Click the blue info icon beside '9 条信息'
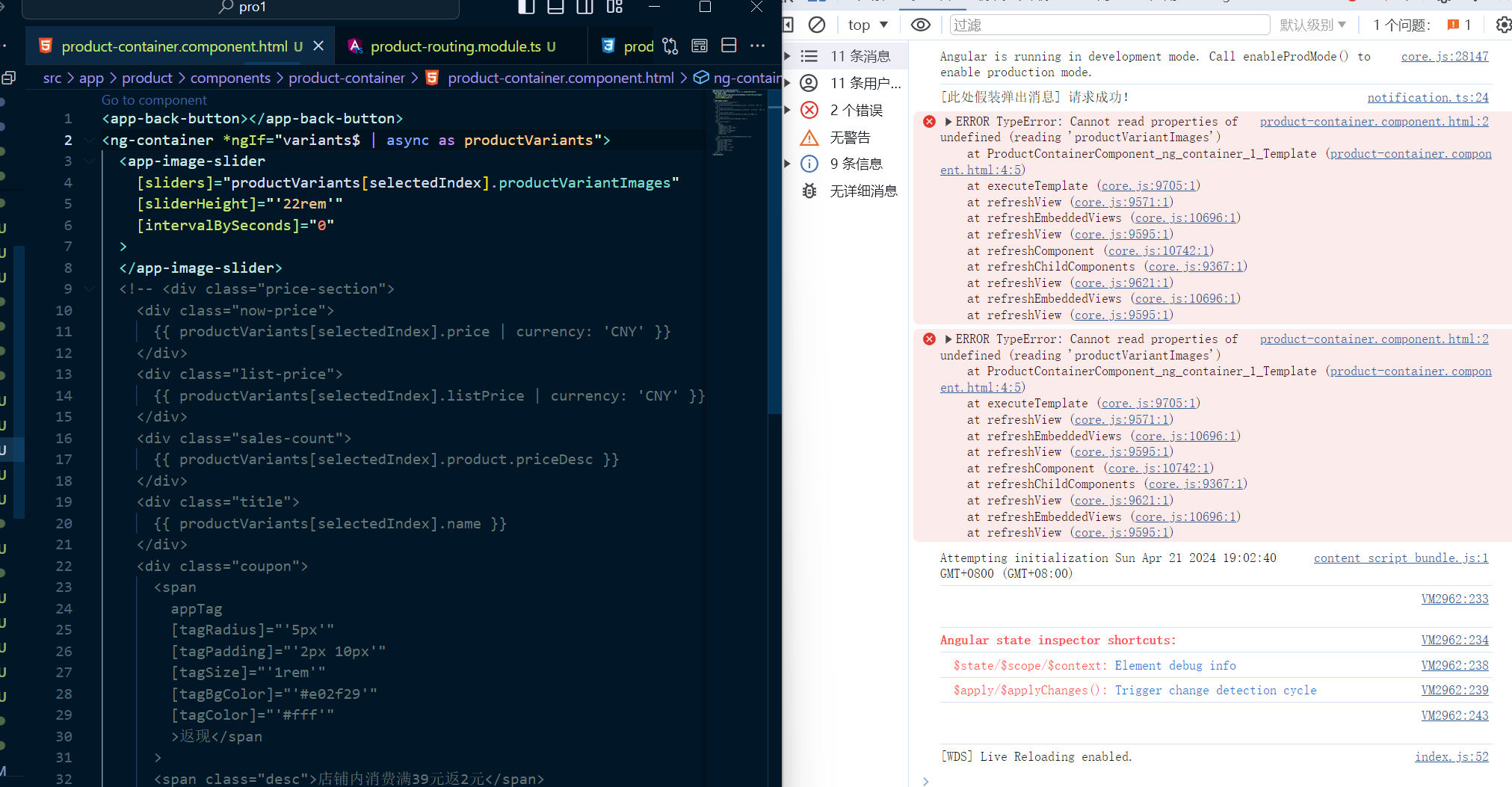 click(x=809, y=164)
